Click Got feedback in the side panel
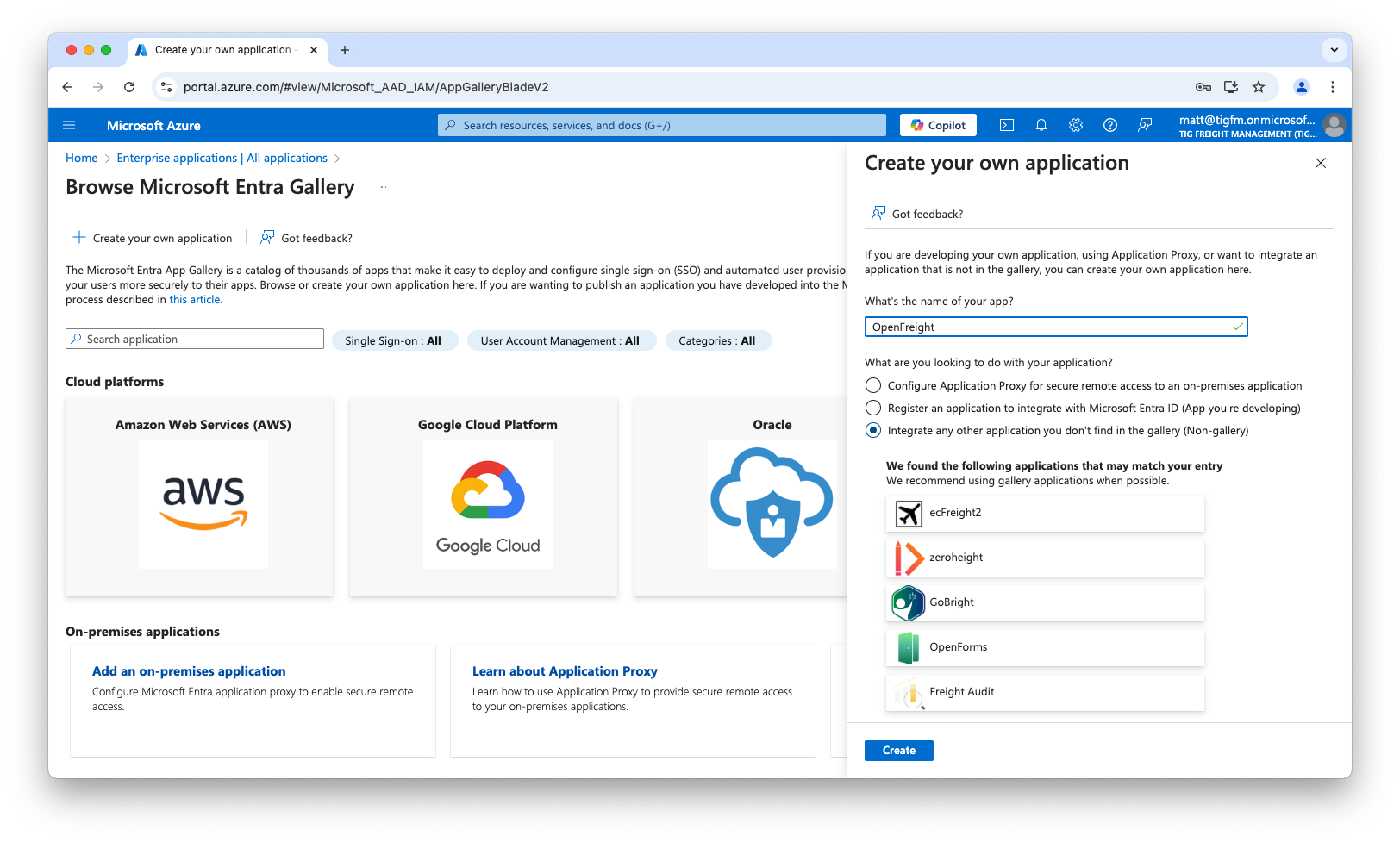The height and width of the screenshot is (842, 1400). pos(917,214)
